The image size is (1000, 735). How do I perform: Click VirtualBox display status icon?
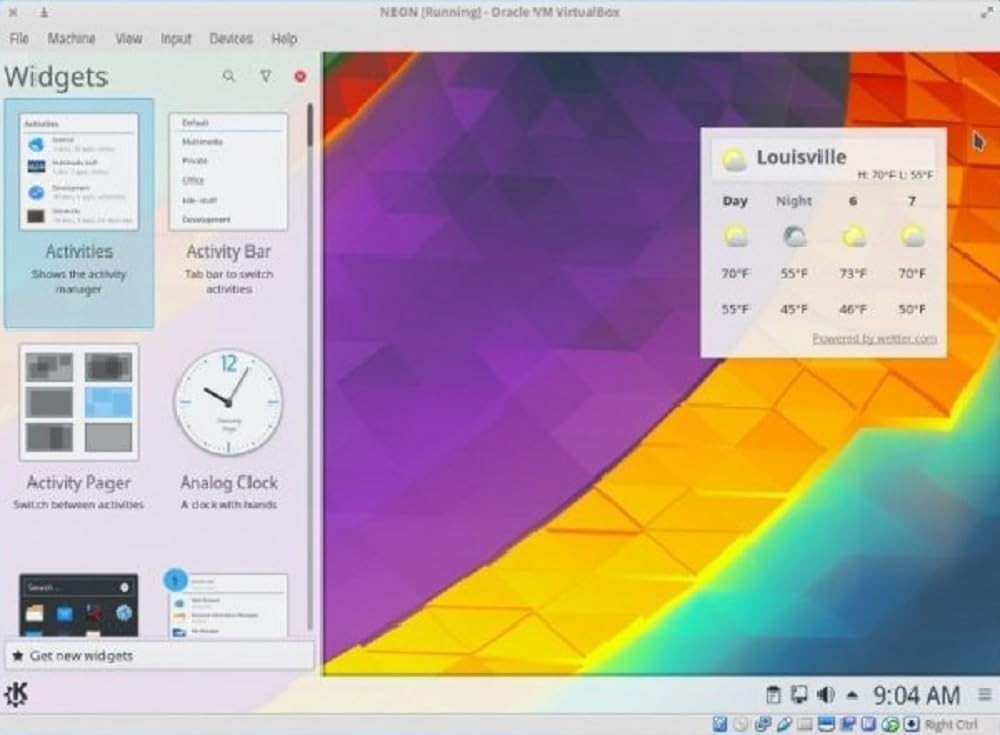[827, 724]
